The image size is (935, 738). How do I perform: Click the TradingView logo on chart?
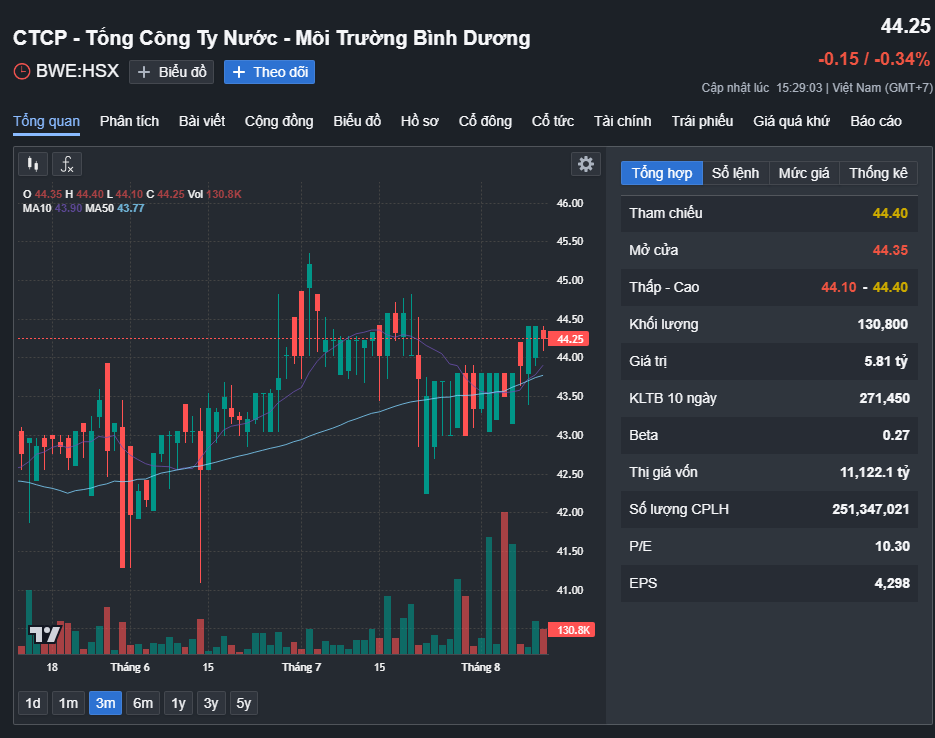[x=45, y=634]
